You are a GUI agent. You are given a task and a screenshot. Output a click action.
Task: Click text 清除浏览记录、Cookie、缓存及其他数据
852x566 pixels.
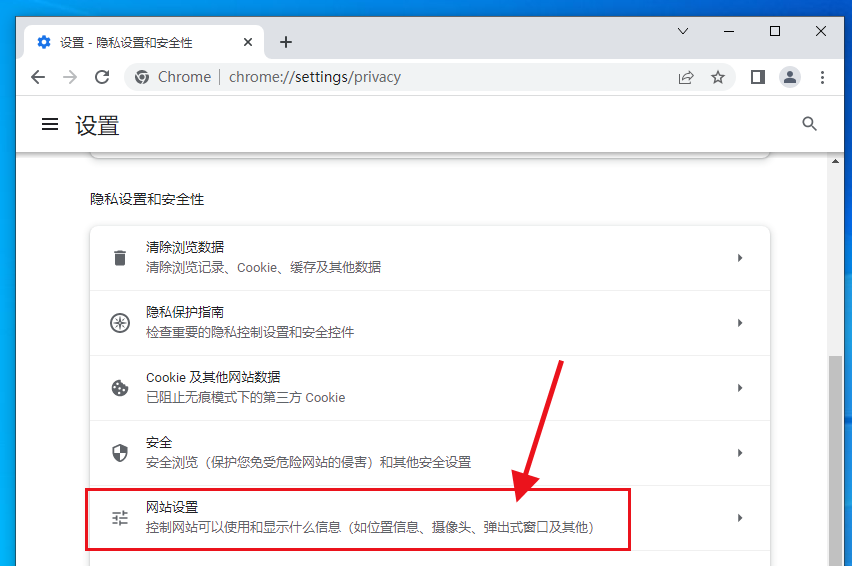[264, 267]
